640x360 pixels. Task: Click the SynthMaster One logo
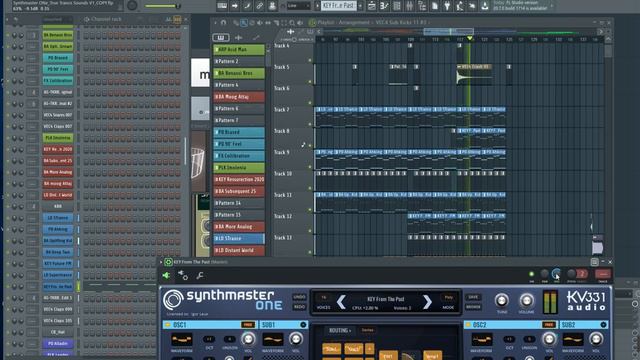pyautogui.click(x=223, y=300)
